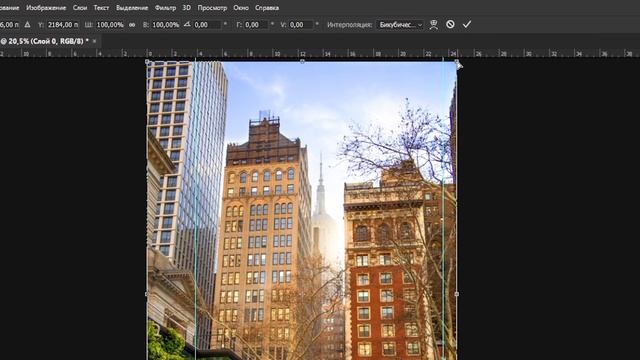Click the vertical skew V field
The image size is (640, 360).
point(301,25)
